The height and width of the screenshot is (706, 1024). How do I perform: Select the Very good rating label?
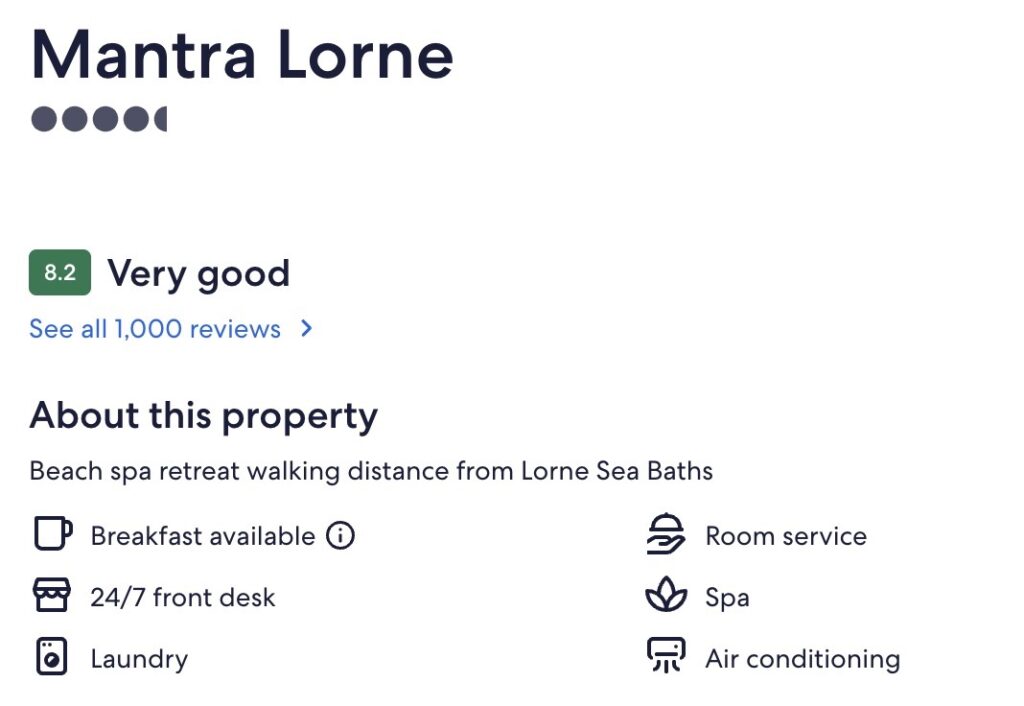point(198,273)
